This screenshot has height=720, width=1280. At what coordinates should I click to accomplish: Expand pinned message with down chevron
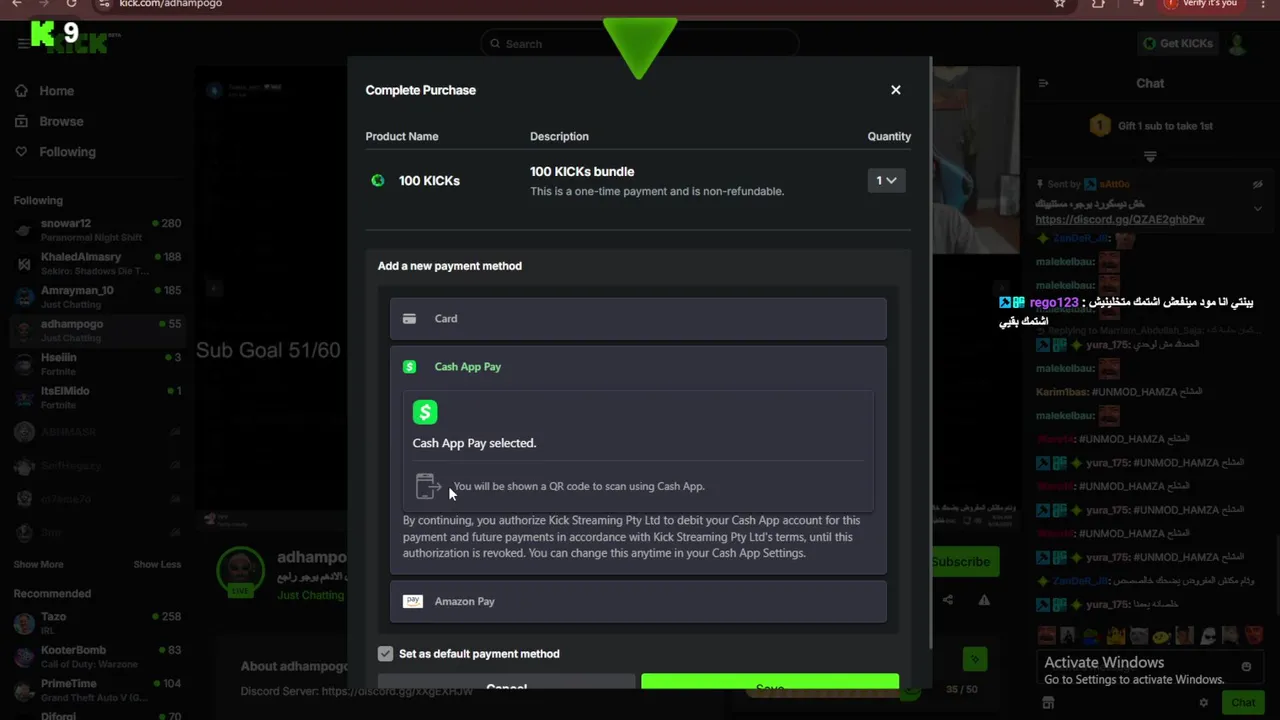point(1258,209)
